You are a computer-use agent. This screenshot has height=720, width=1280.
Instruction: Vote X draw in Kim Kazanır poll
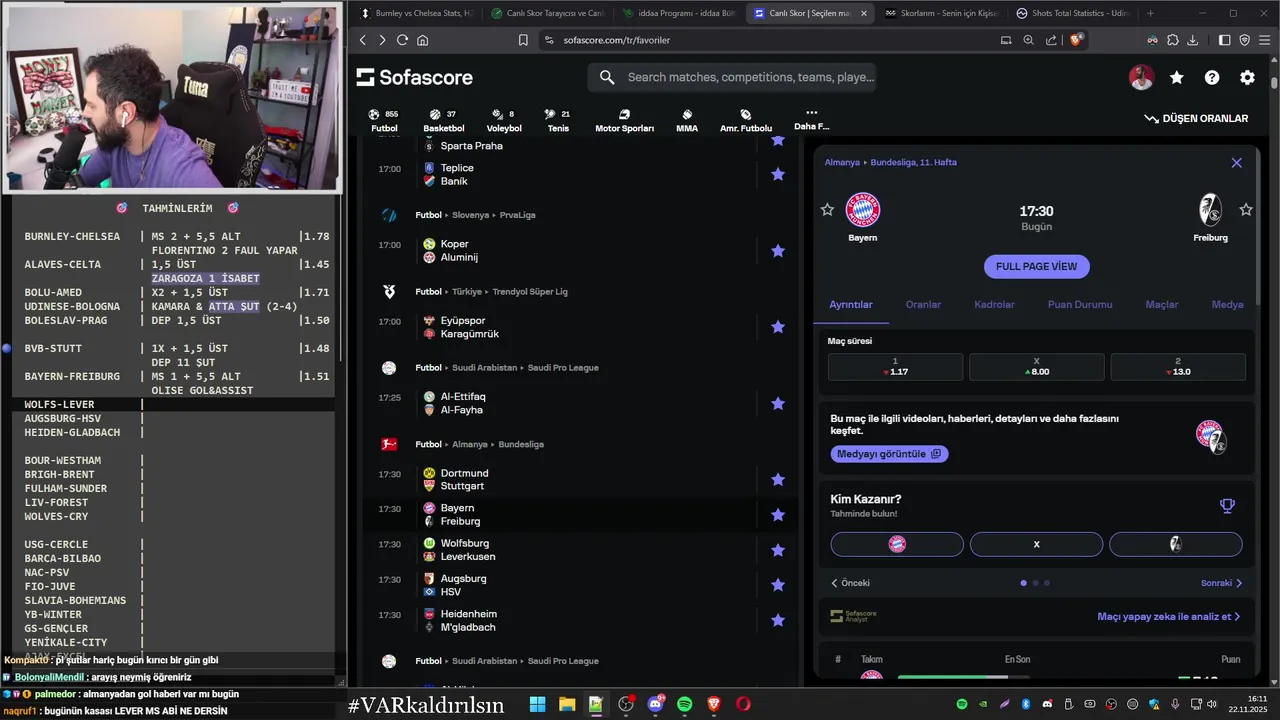1036,544
